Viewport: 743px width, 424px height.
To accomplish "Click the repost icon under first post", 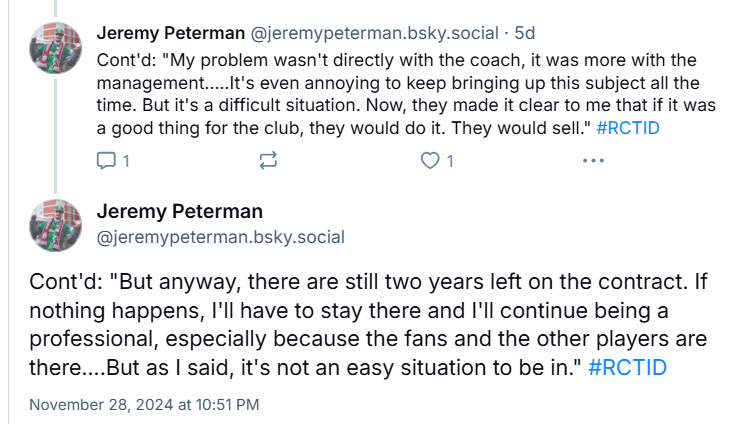I will [x=268, y=160].
